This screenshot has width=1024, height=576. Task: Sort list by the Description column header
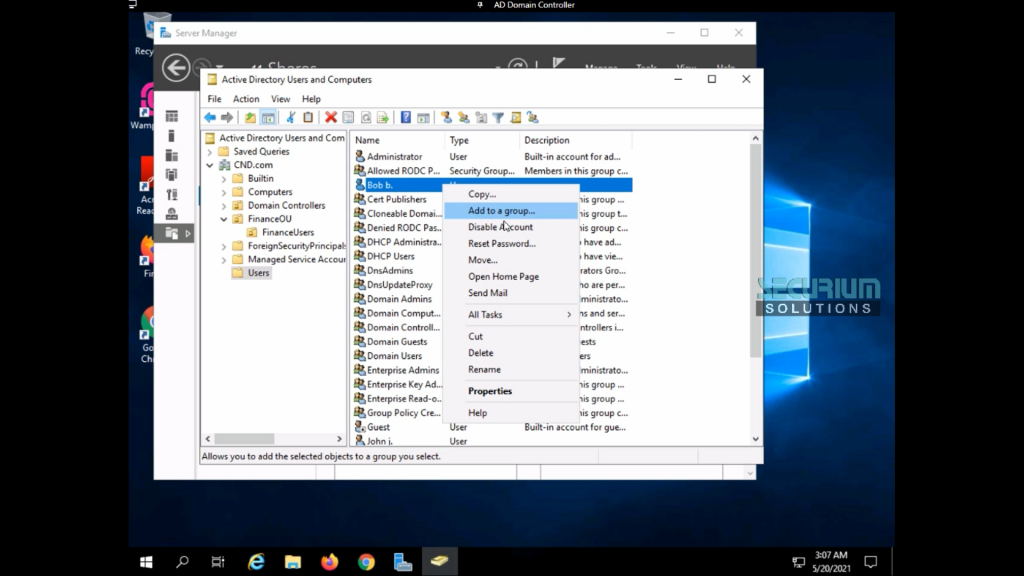pyautogui.click(x=575, y=140)
